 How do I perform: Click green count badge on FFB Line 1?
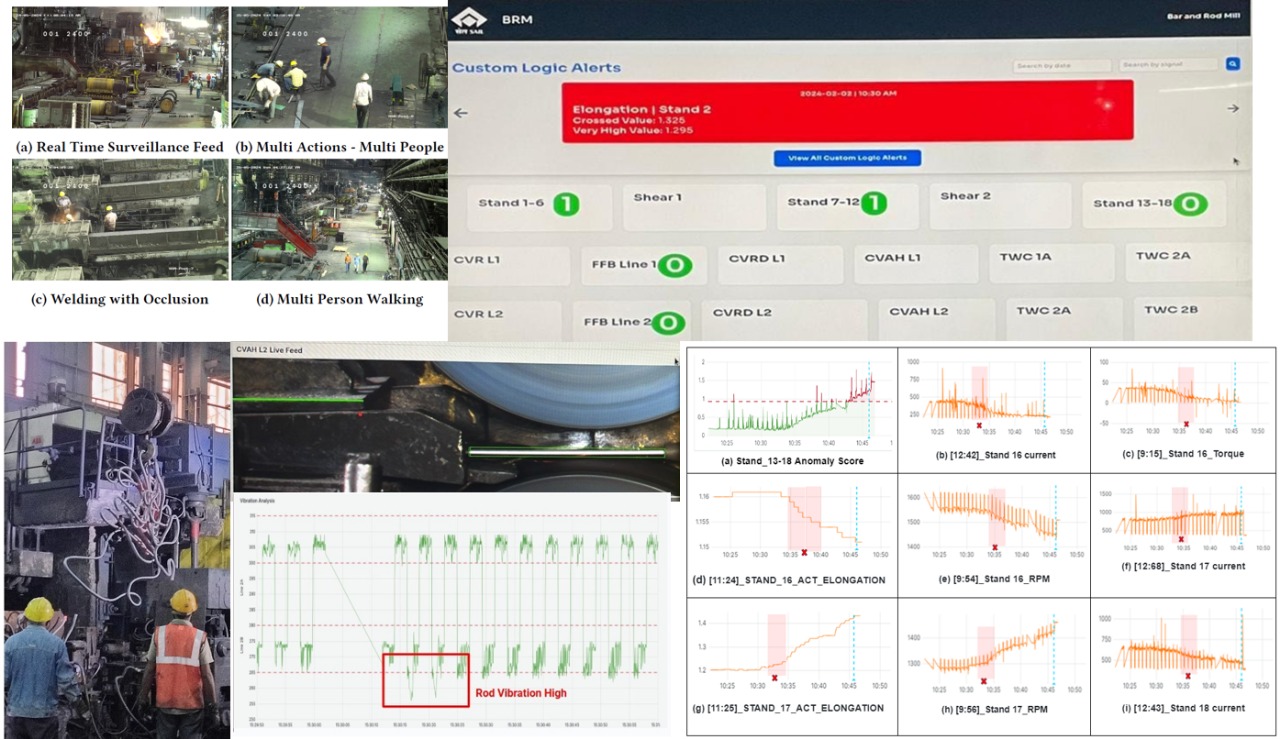pos(675,266)
